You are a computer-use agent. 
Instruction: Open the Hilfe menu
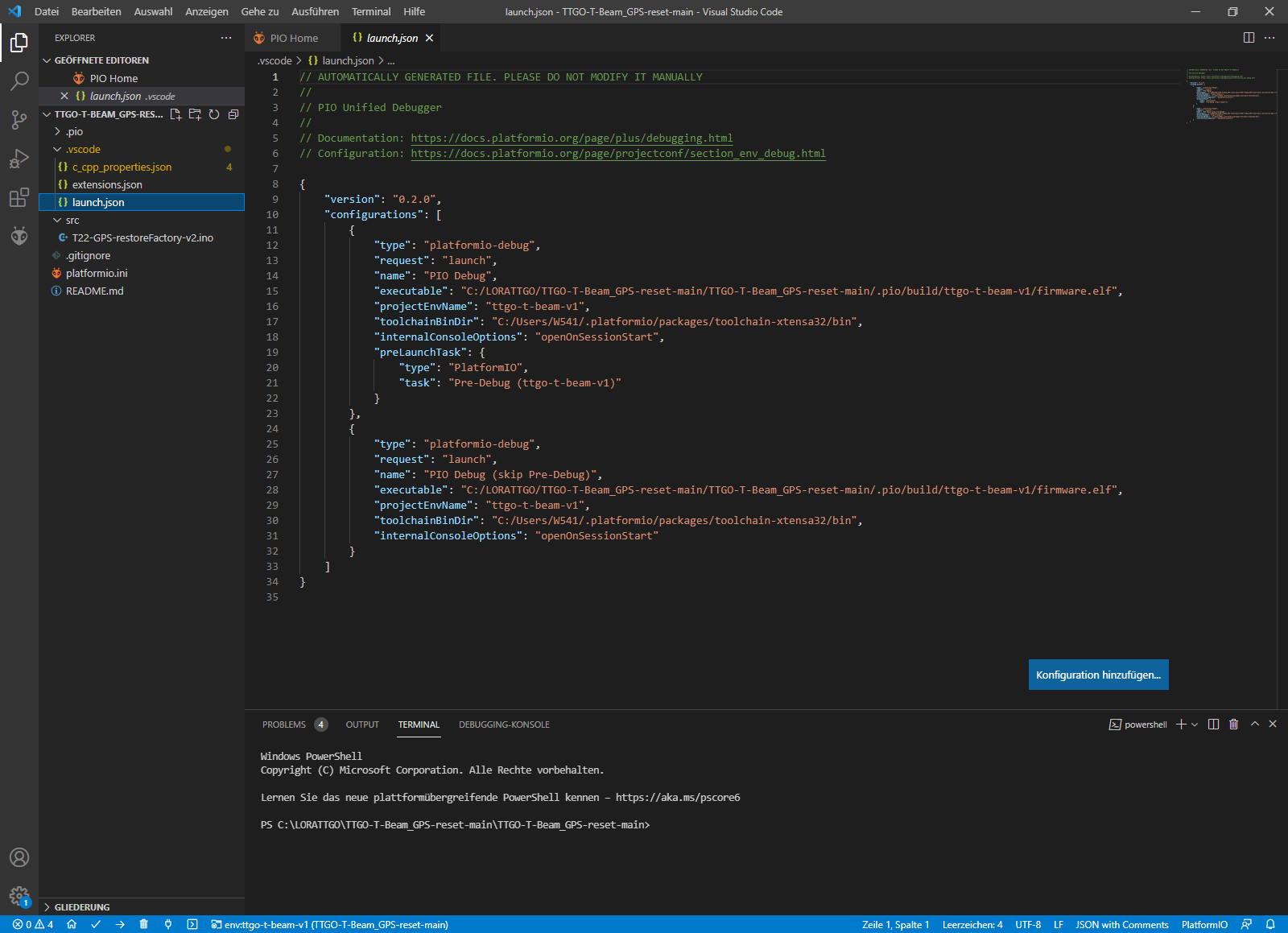click(x=414, y=12)
